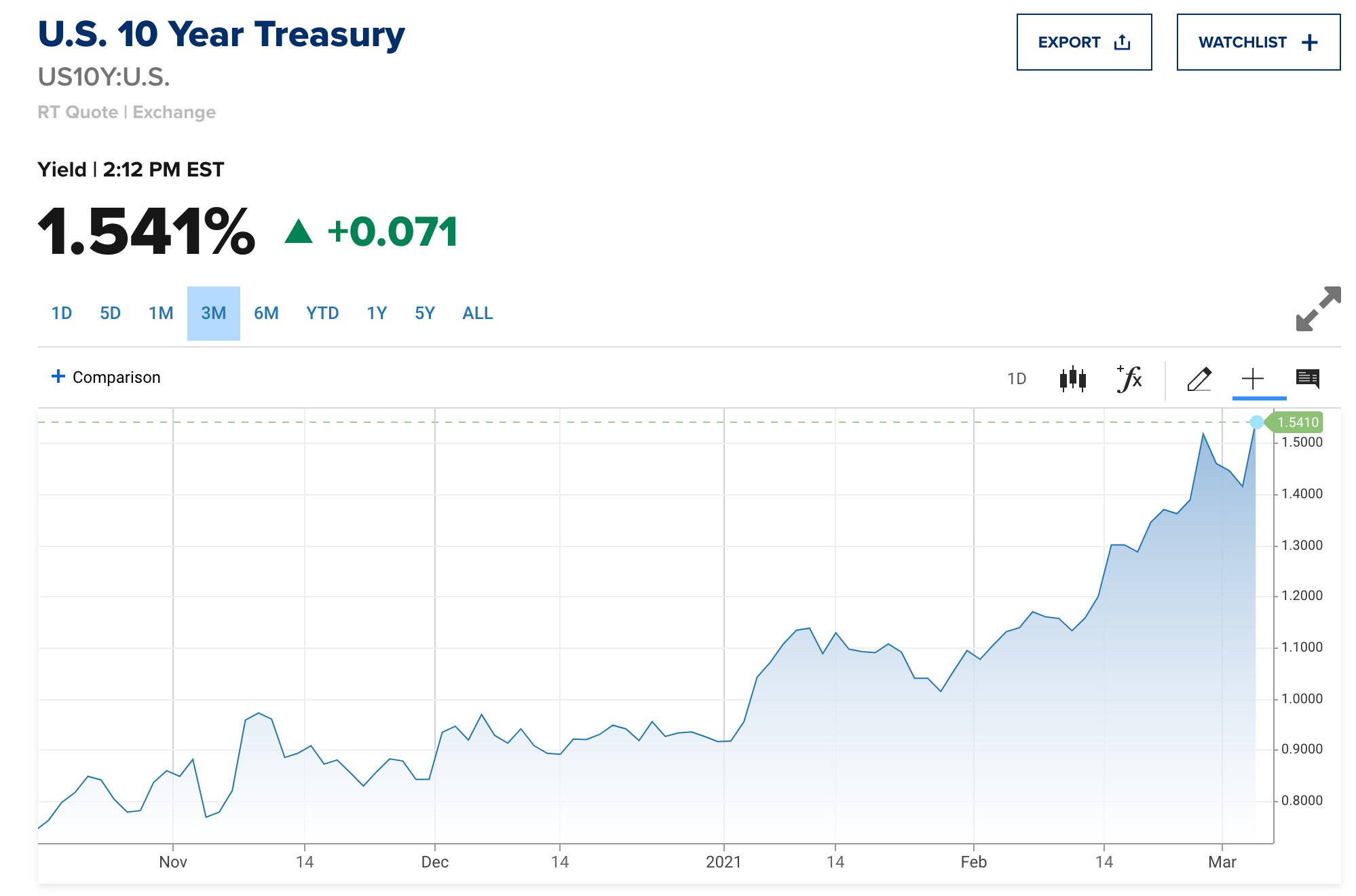Screen dimensions: 1356x896
Task: Click the light blue latest data point marker
Action: (1256, 422)
